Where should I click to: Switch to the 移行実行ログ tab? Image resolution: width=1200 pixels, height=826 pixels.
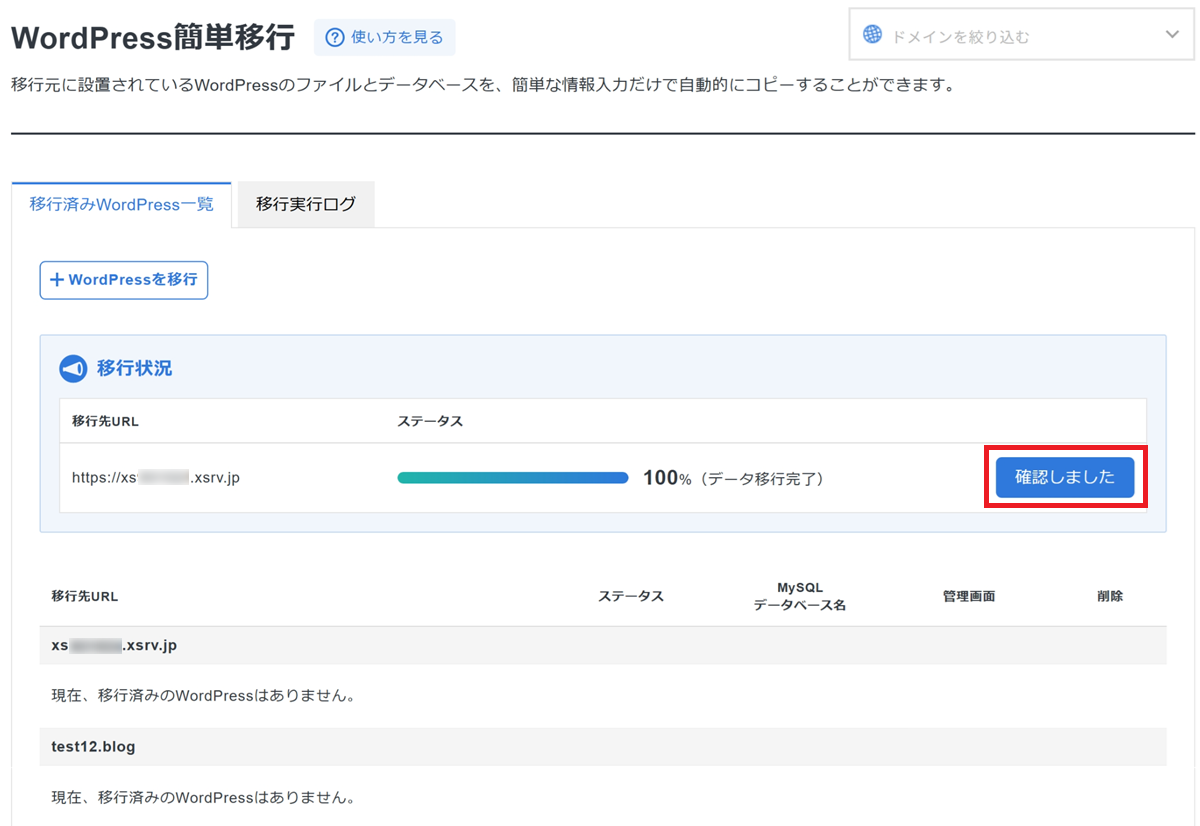(305, 204)
